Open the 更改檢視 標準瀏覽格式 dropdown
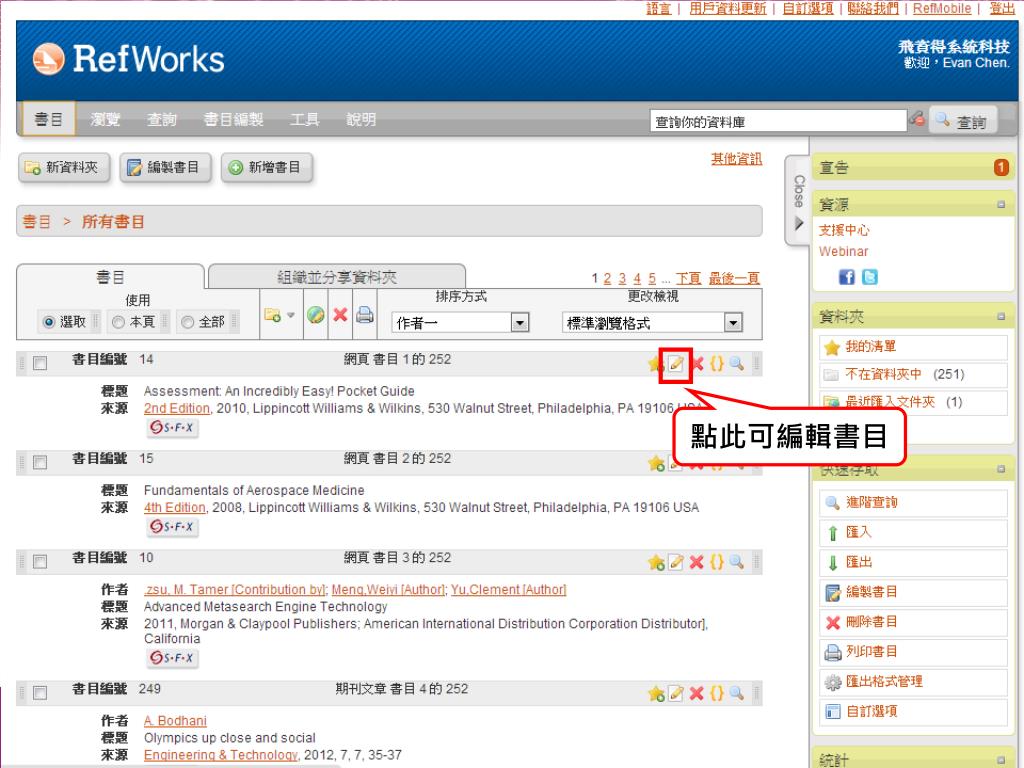 pos(652,323)
